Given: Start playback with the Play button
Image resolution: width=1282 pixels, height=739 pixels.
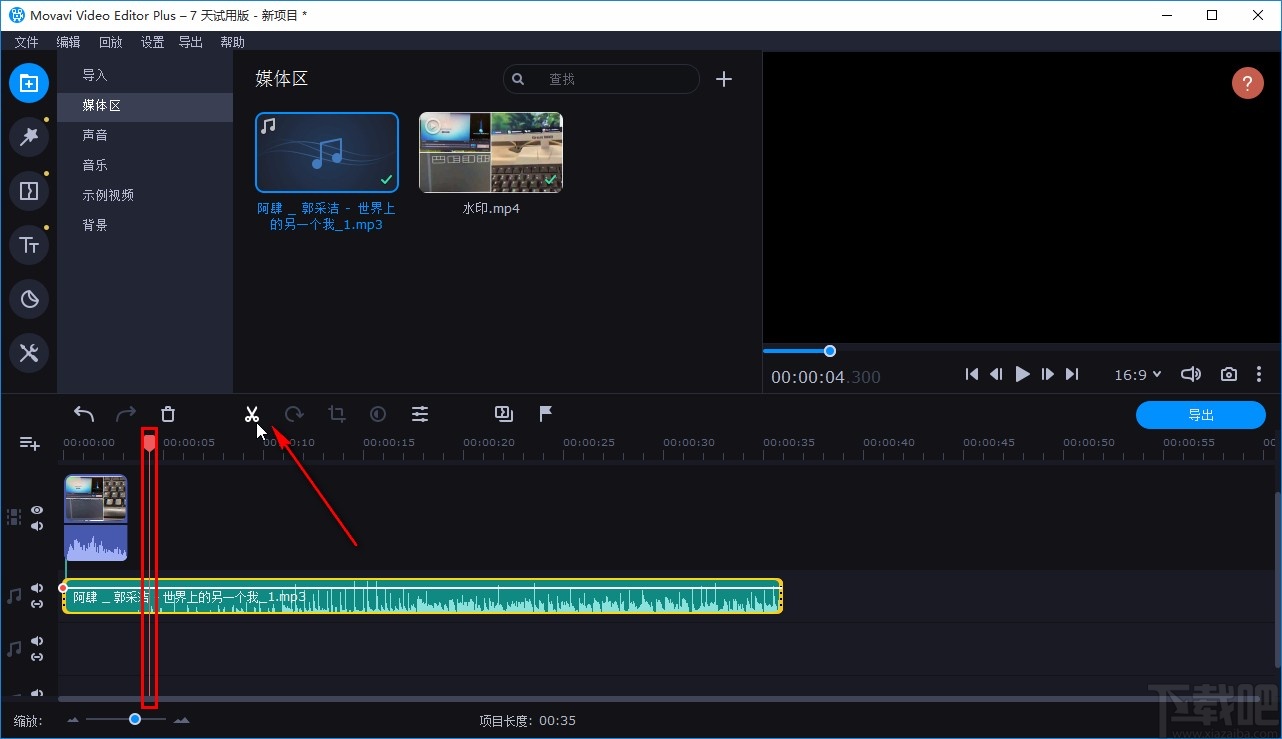Looking at the screenshot, I should 1022,374.
